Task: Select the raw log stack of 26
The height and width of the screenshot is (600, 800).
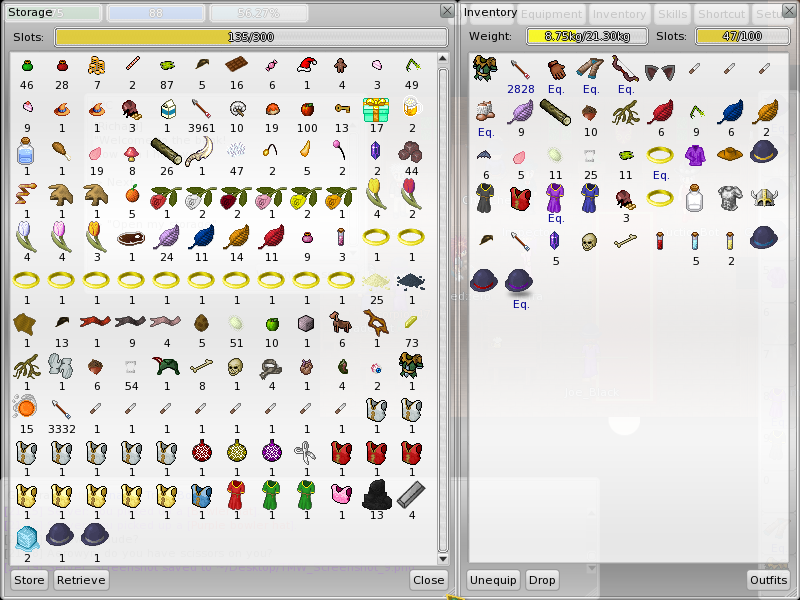Action: [x=167, y=152]
